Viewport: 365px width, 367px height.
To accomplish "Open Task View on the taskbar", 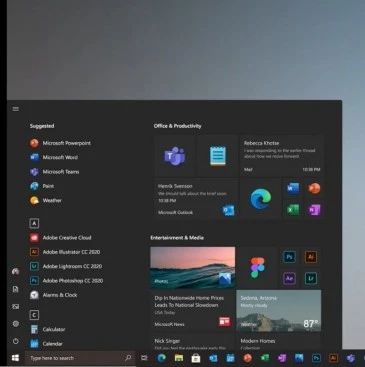I will (x=144, y=358).
